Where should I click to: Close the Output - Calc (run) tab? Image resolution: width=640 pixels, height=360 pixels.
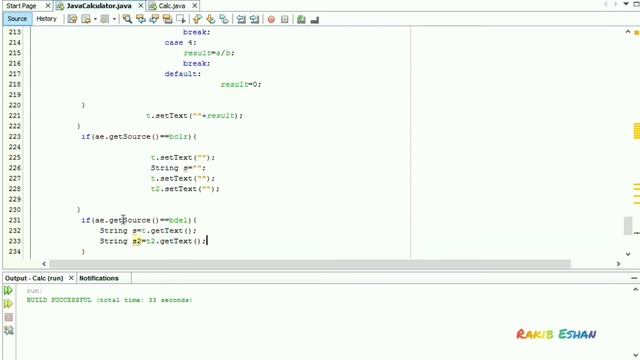pos(71,278)
